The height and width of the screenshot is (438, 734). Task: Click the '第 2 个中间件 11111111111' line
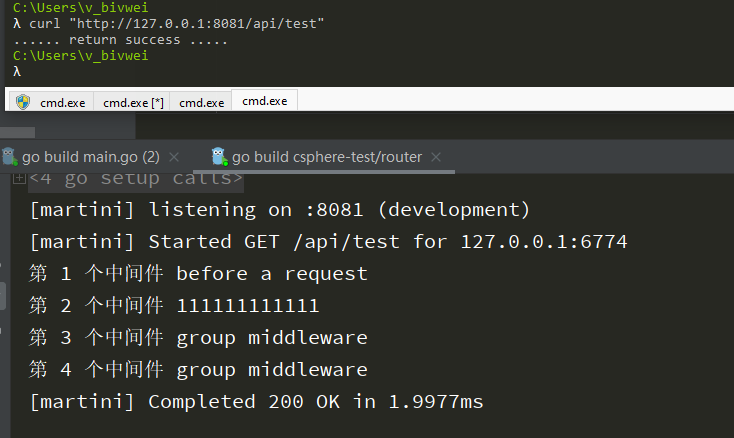pos(174,306)
